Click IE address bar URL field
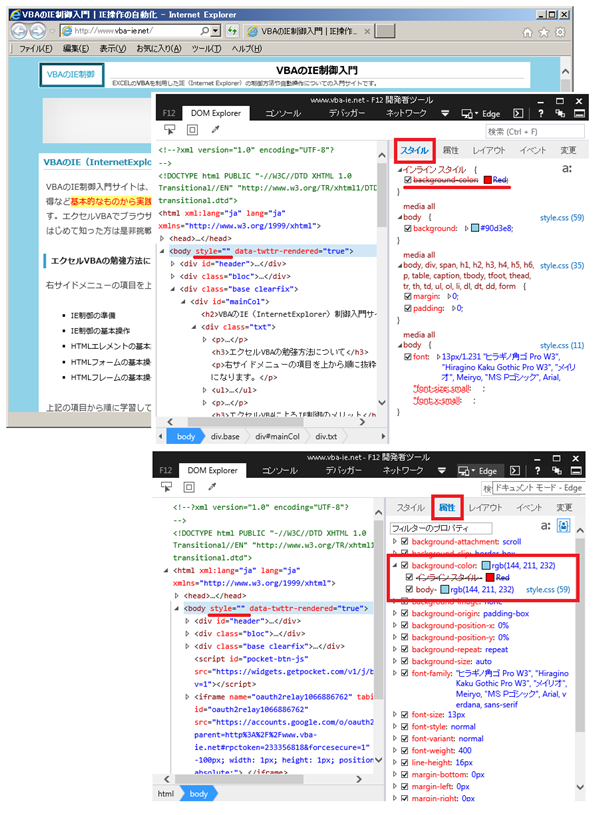 (x=131, y=31)
